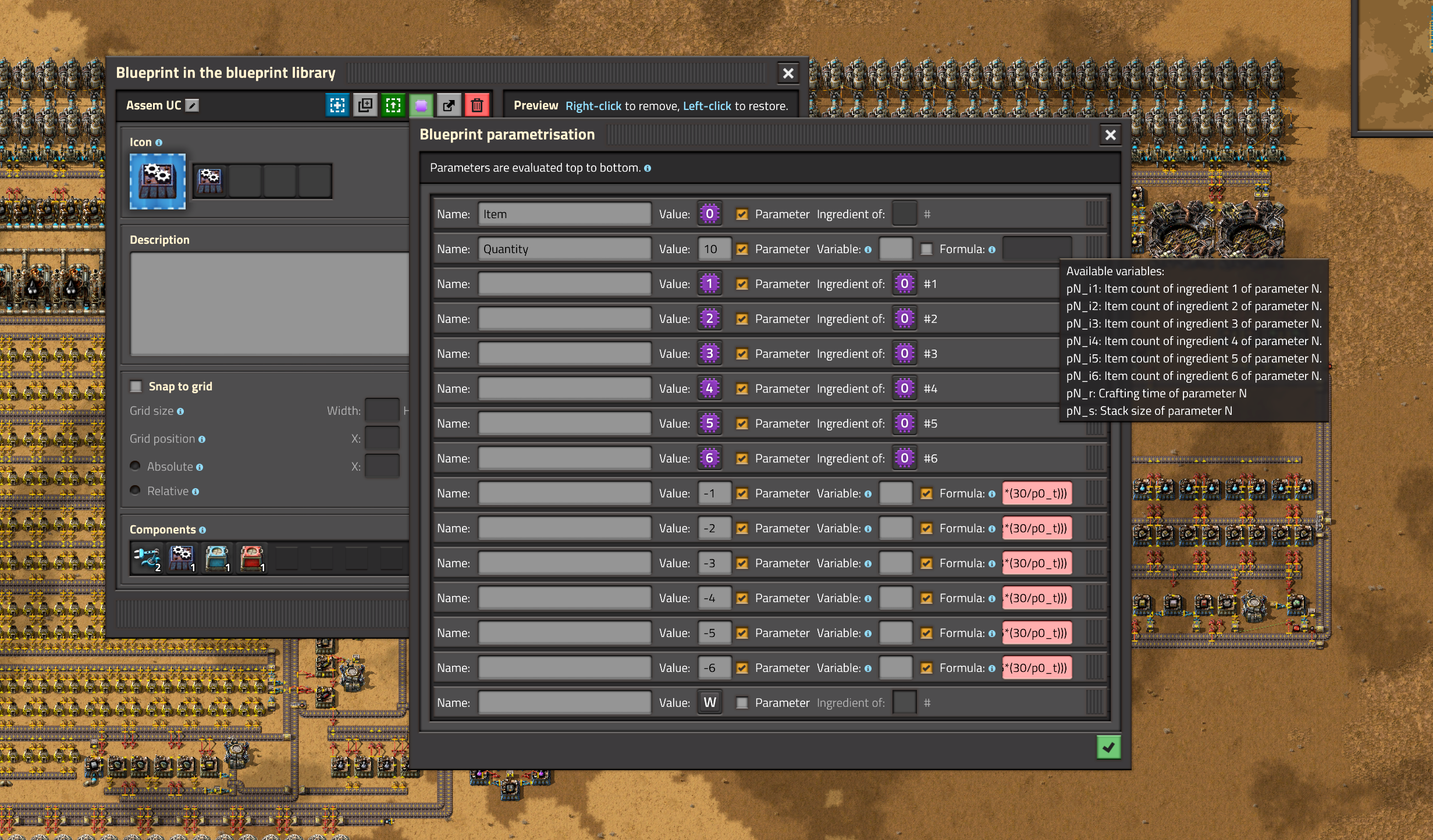This screenshot has height=840, width=1433.
Task: Click the Formula info icon in the Quantity row
Action: (x=992, y=250)
